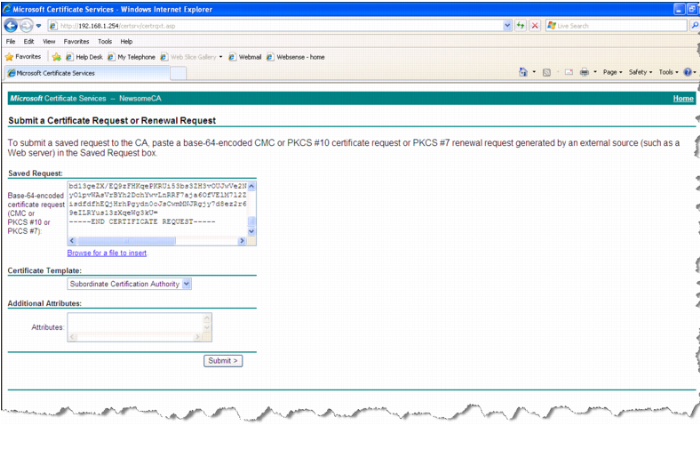Image resolution: width=700 pixels, height=449 pixels.
Task: Click the Home page icon in command bar
Action: (x=523, y=72)
